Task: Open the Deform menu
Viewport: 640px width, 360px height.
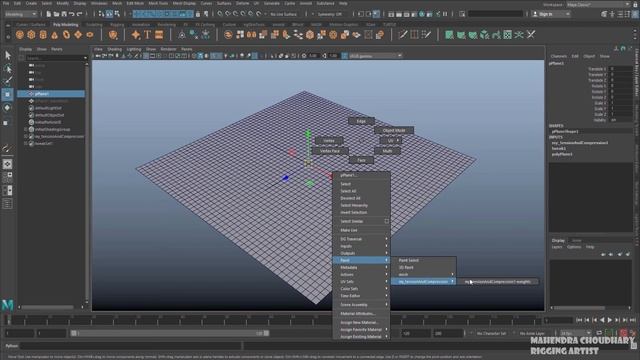Action: [x=242, y=3]
